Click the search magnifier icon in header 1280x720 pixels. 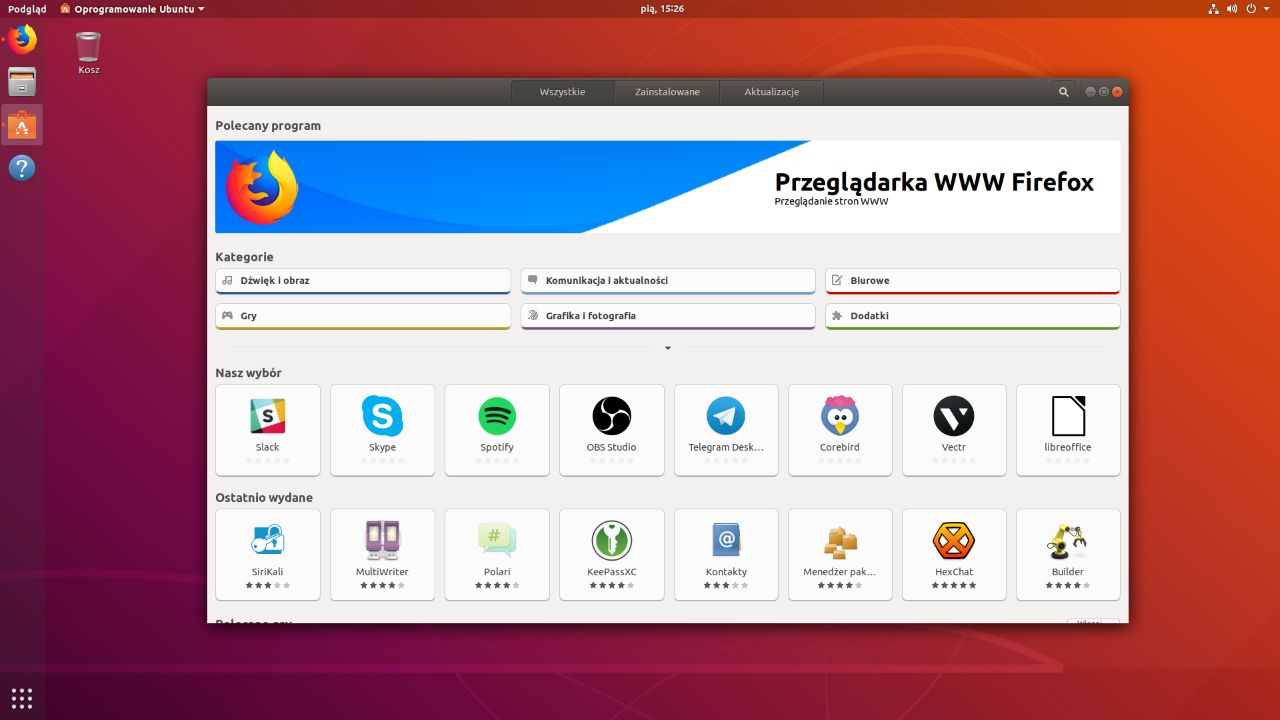pyautogui.click(x=1063, y=92)
